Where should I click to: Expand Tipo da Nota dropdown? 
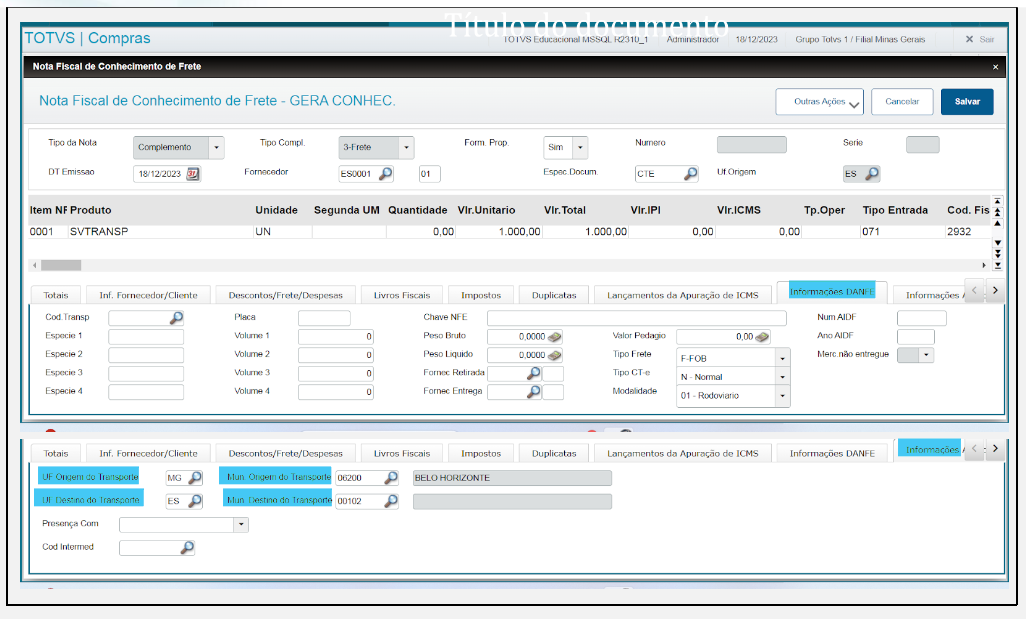point(216,148)
